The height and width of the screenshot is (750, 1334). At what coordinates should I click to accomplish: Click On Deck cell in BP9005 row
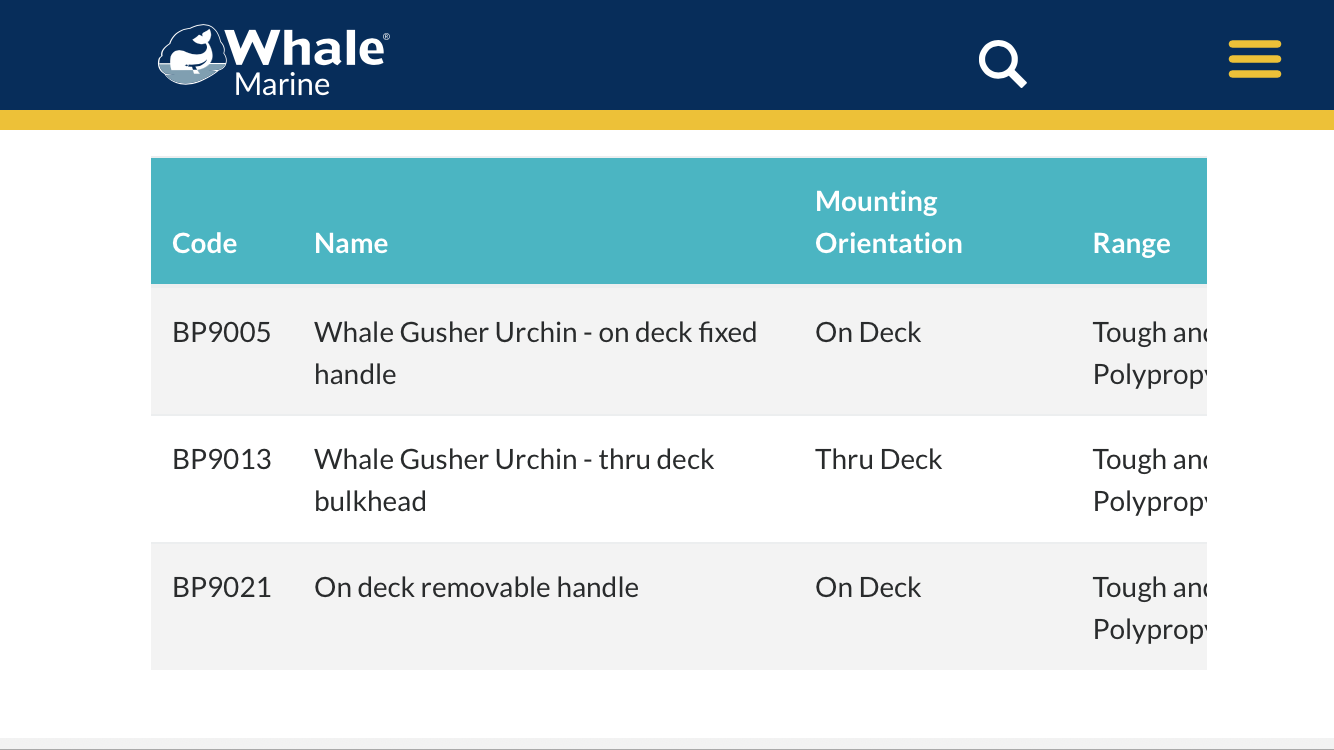[868, 332]
